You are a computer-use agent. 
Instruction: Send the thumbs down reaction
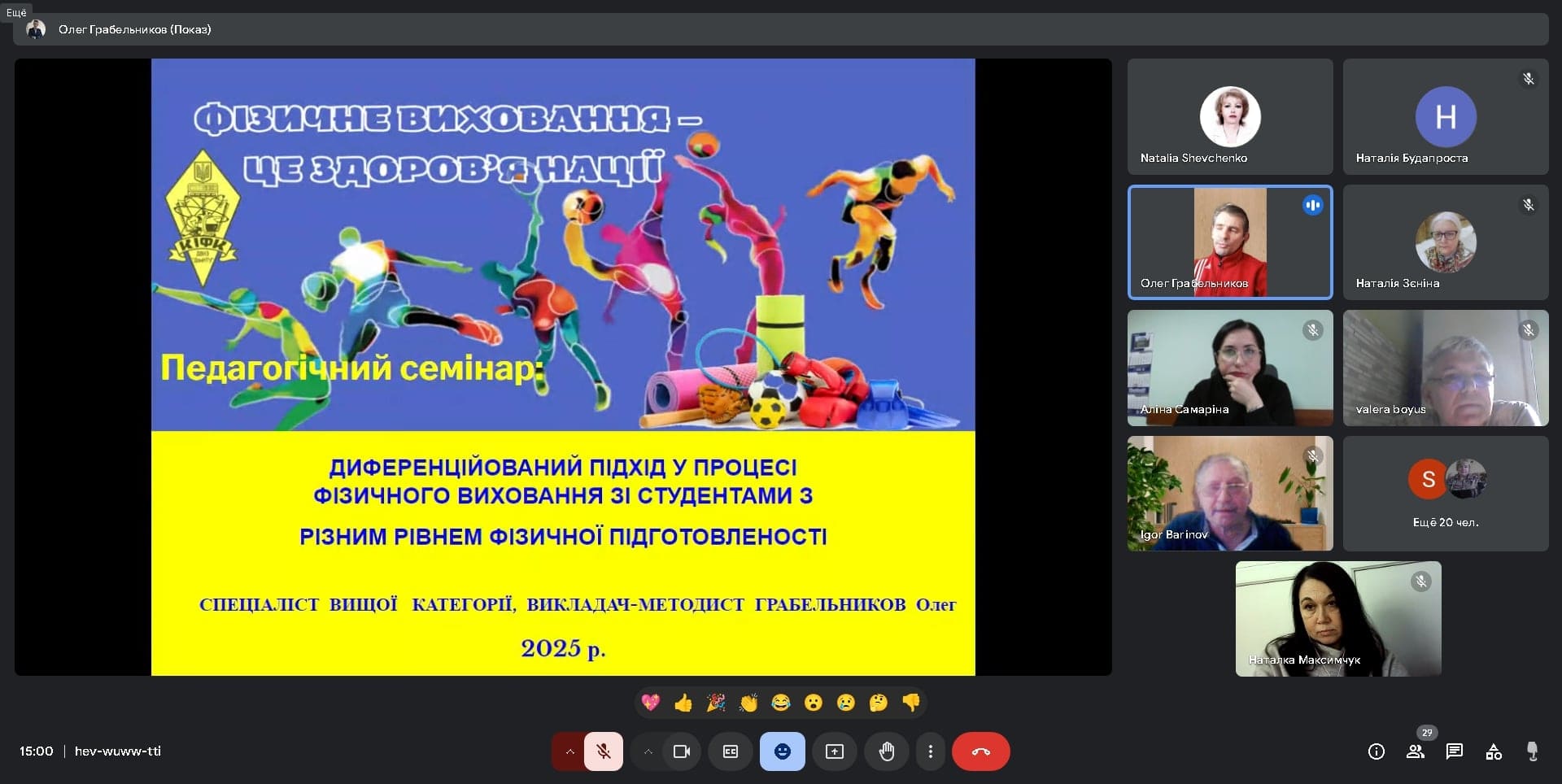pyautogui.click(x=911, y=703)
